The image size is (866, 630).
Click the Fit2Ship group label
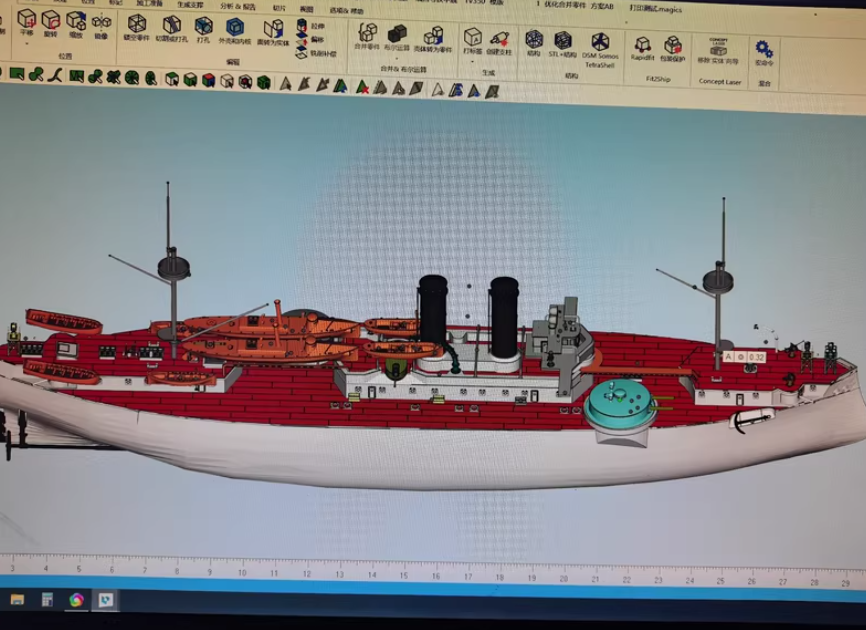point(657,79)
